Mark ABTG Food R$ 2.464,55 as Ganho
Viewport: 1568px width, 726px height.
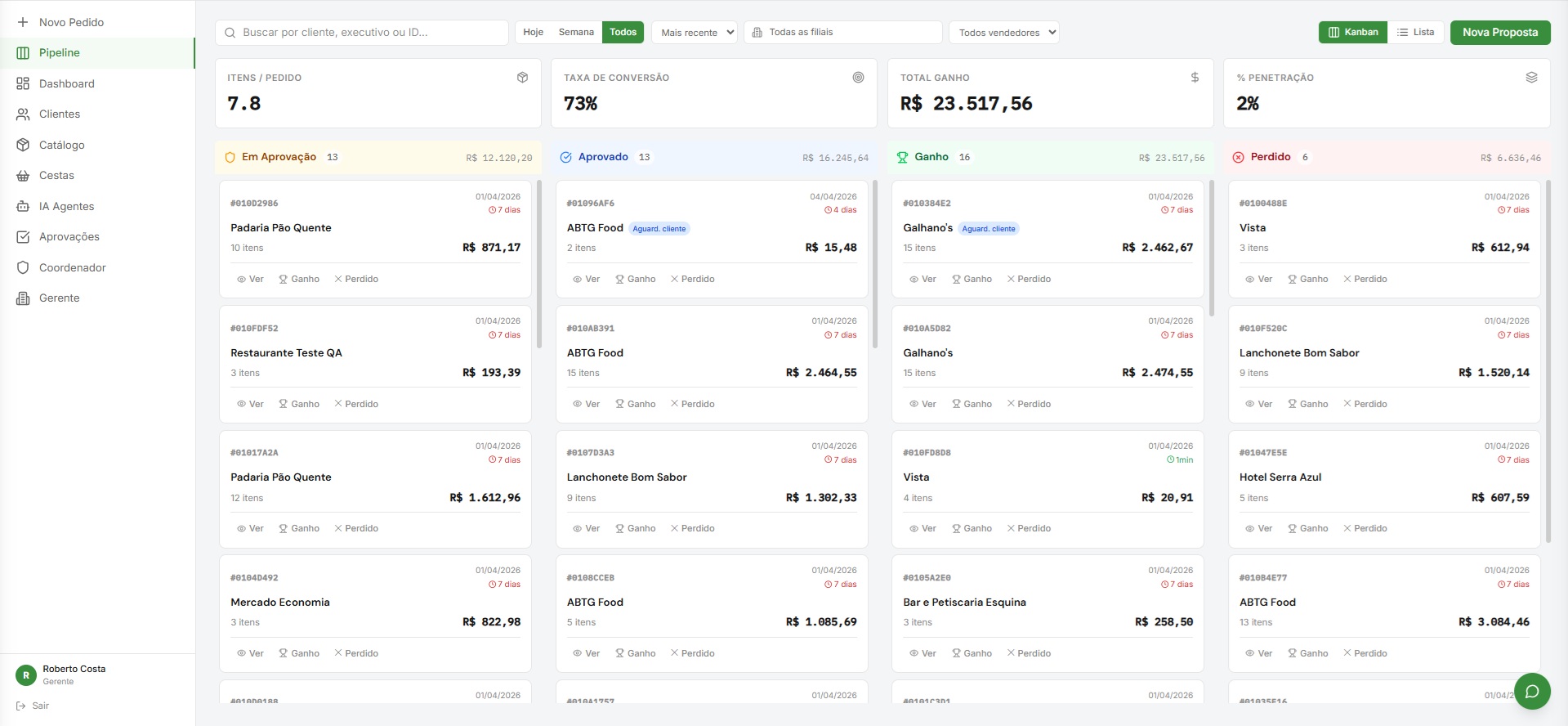(x=636, y=404)
